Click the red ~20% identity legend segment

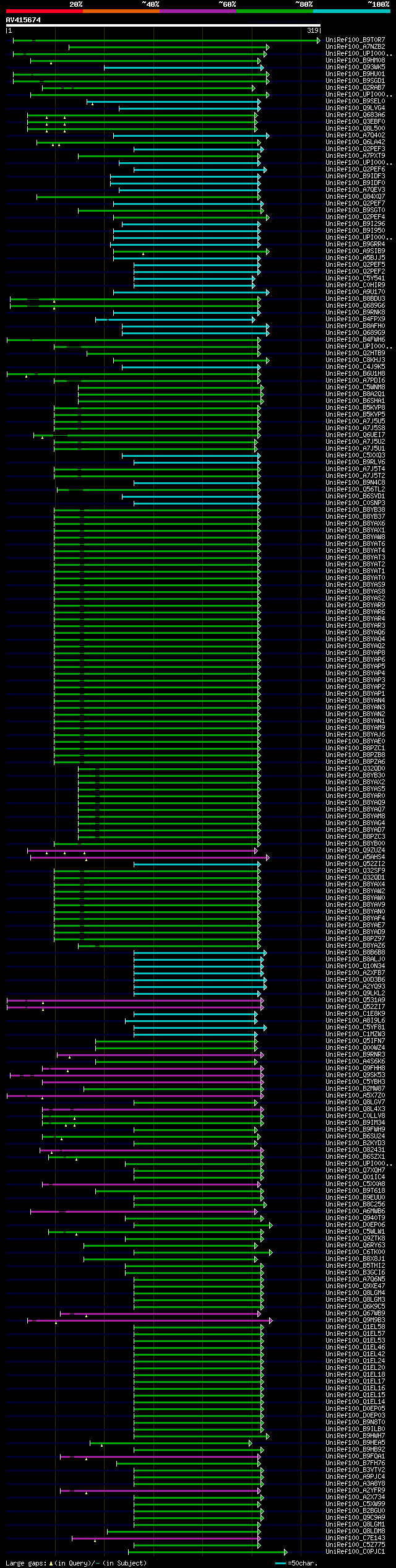pyautogui.click(x=44, y=11)
